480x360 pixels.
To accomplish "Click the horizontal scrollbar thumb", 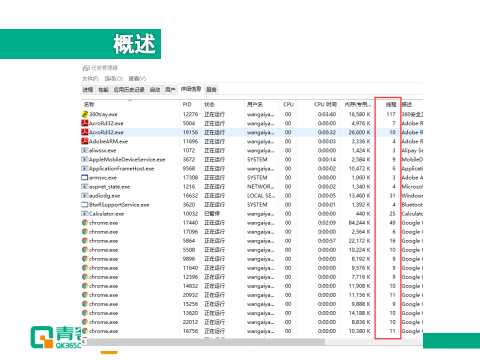I will coord(206,342).
